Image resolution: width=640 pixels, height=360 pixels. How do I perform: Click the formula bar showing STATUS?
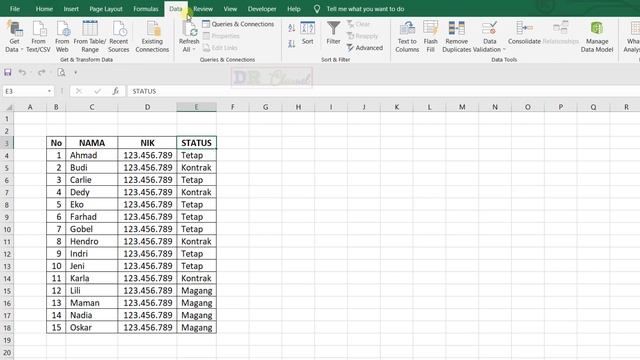[384, 91]
